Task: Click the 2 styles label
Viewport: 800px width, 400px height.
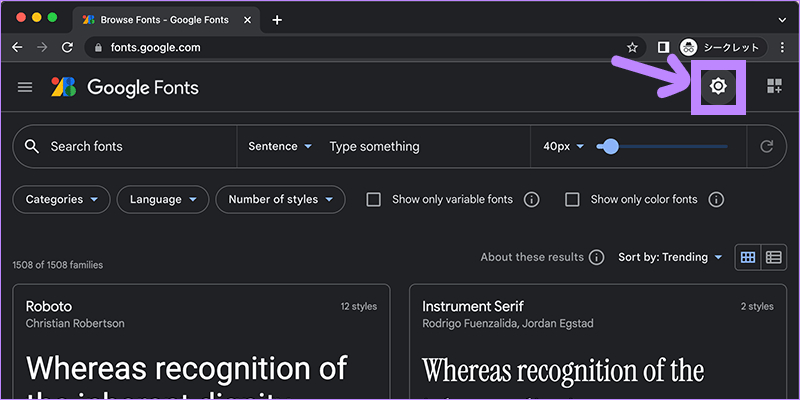Action: [x=757, y=307]
